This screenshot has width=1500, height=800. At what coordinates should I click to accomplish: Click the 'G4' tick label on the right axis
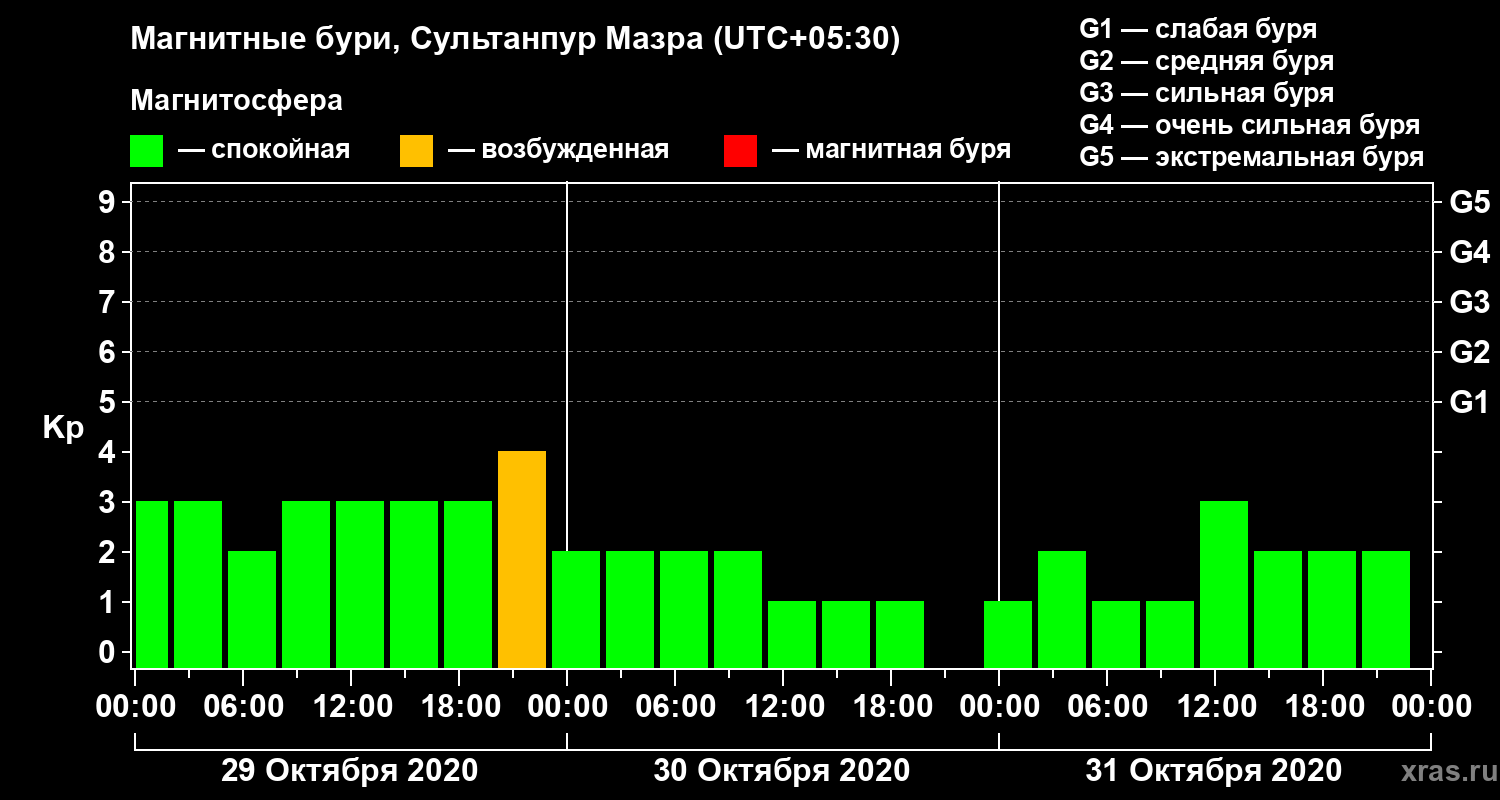click(x=1469, y=252)
